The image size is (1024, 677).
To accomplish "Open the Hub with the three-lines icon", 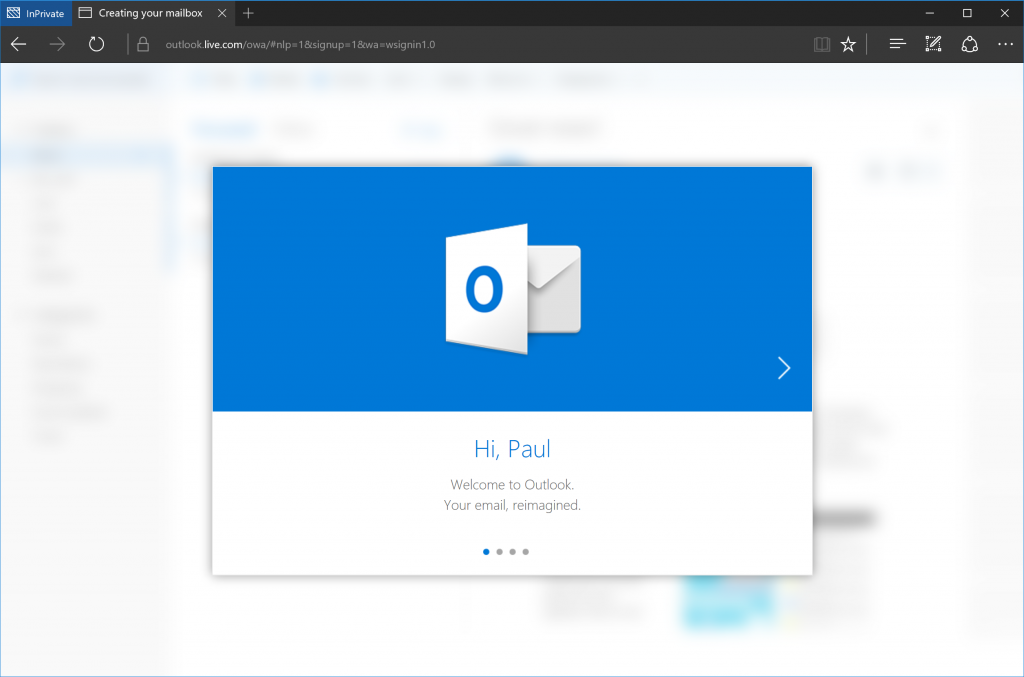I will click(x=897, y=44).
